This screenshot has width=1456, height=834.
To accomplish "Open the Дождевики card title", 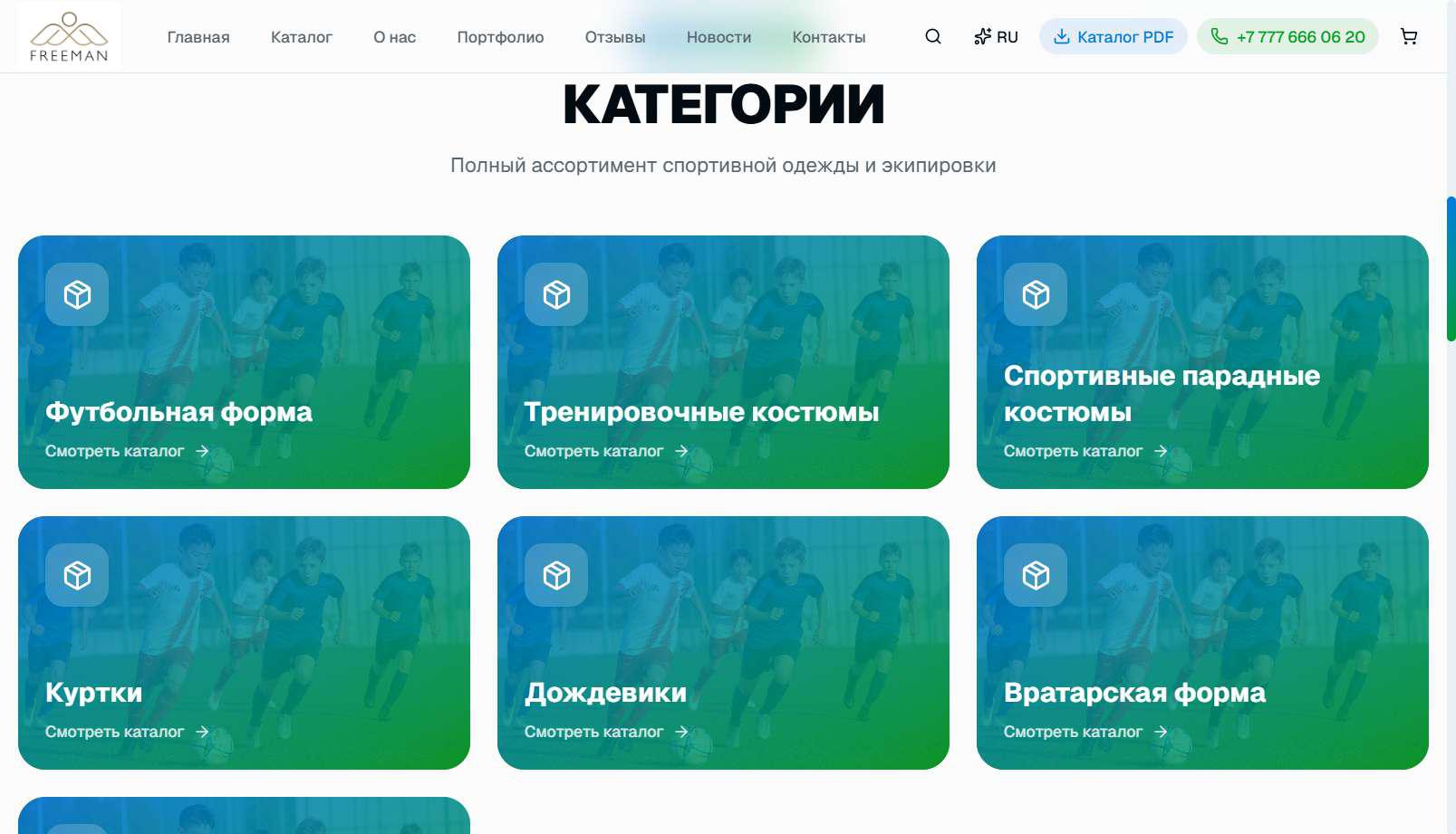I will coord(605,693).
